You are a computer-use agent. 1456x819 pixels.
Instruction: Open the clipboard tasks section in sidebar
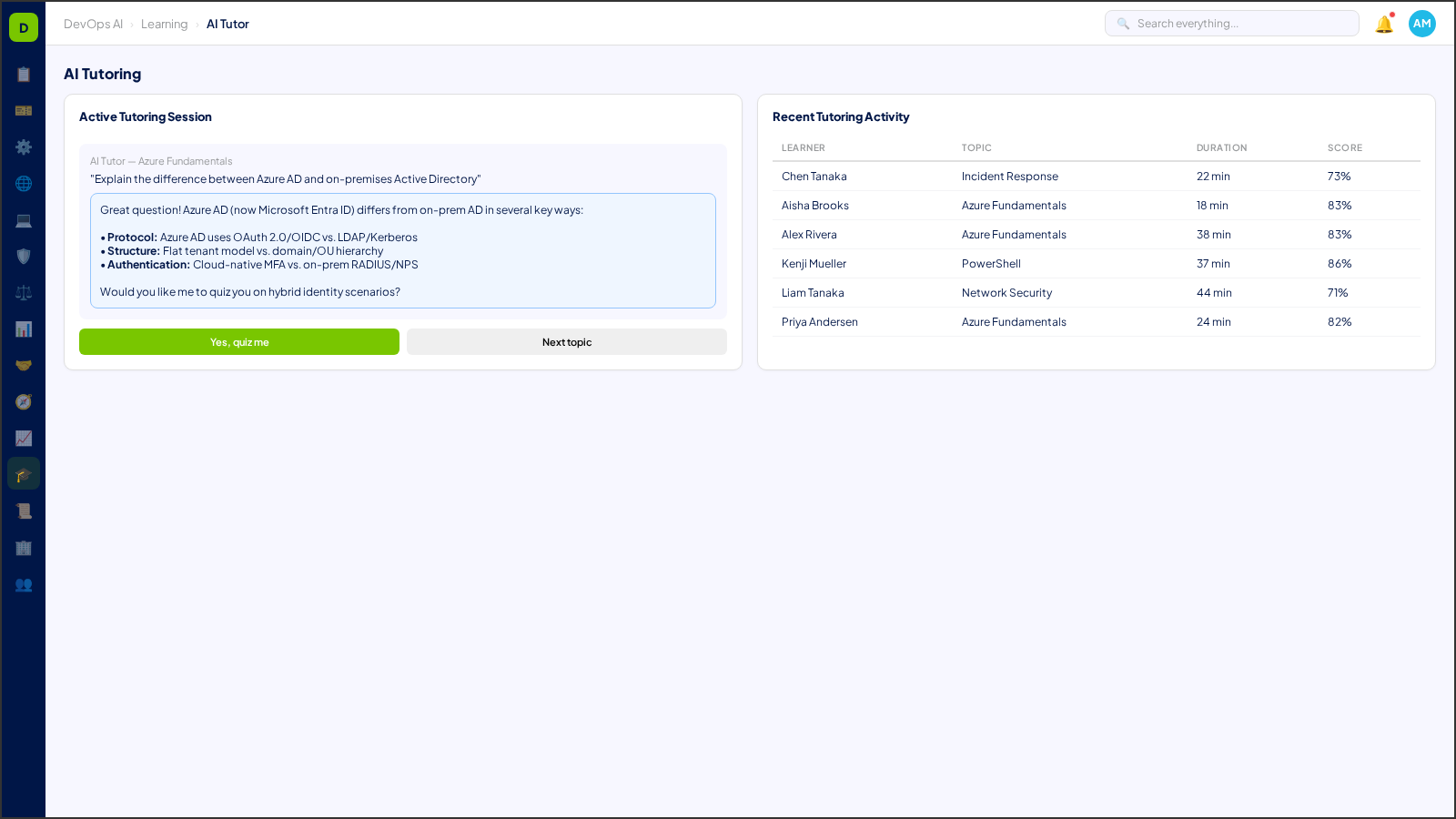tap(24, 75)
